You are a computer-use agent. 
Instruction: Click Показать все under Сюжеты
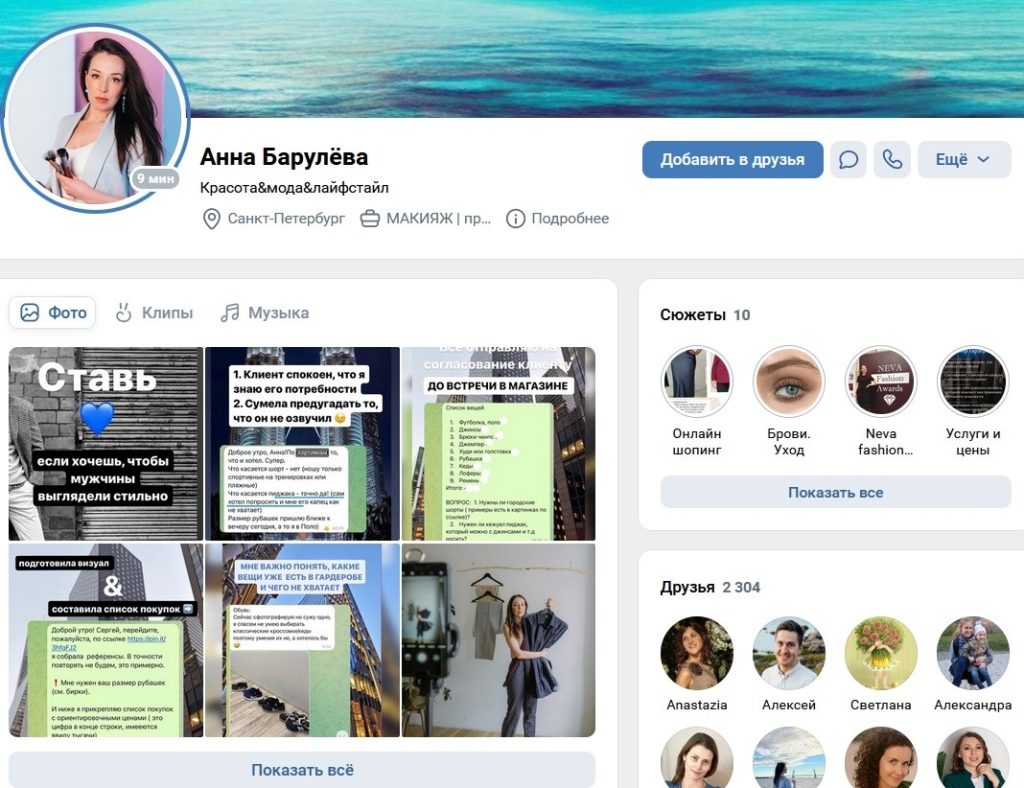(835, 492)
